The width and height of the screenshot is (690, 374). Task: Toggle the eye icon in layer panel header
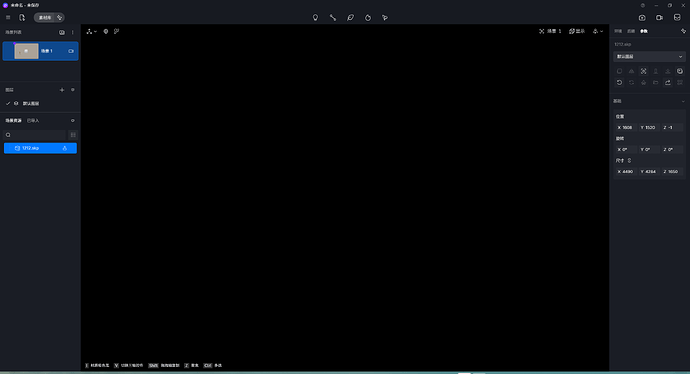pos(73,90)
